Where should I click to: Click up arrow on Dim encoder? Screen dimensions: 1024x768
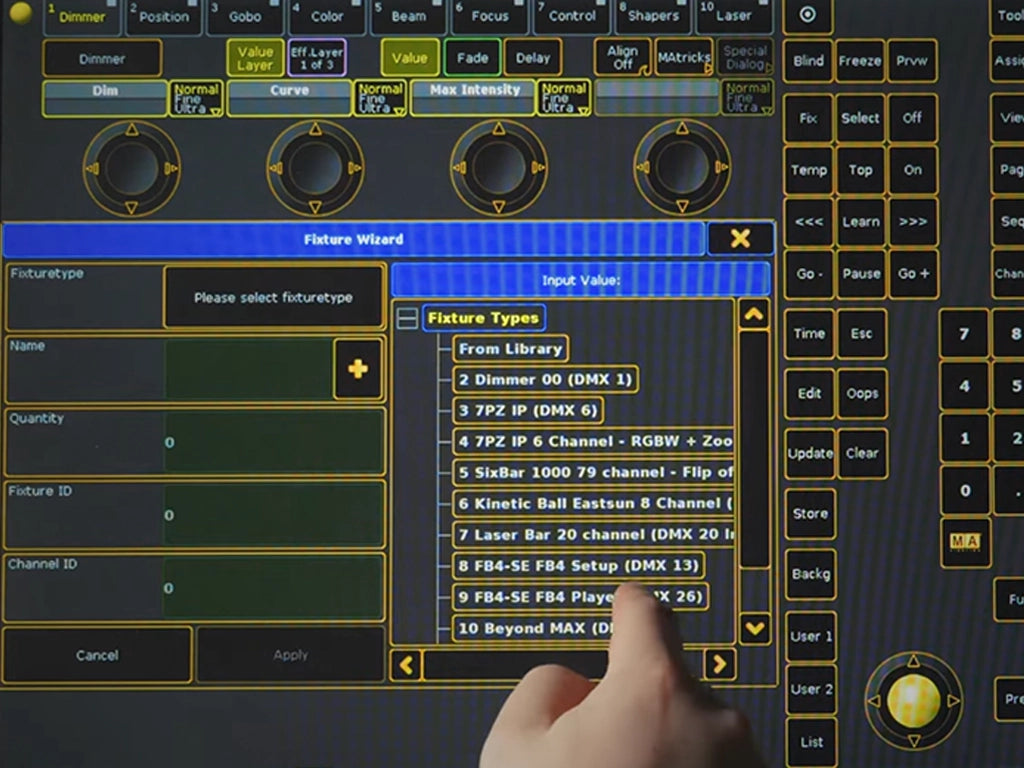coord(132,129)
